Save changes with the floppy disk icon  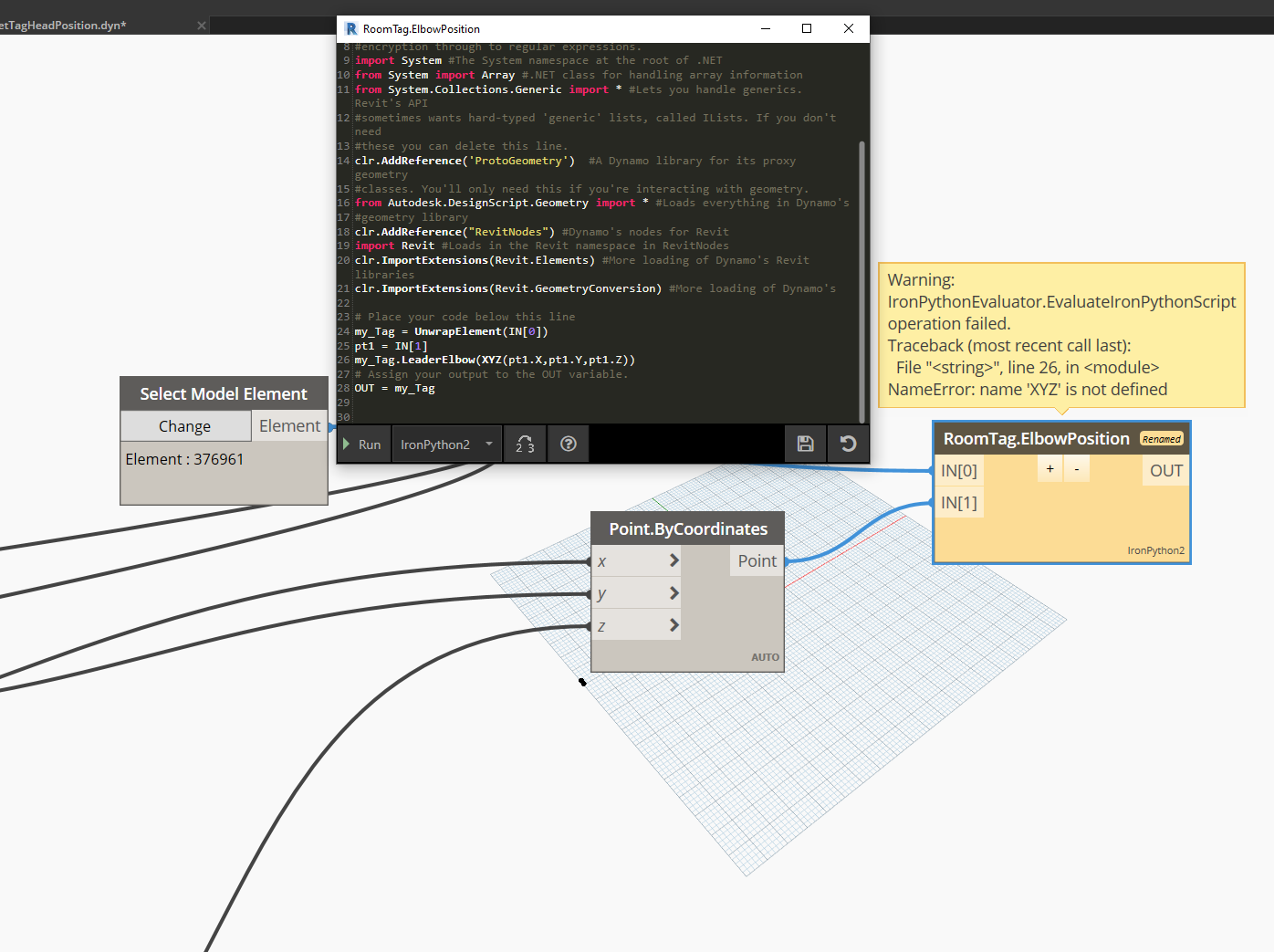pyautogui.click(x=805, y=445)
